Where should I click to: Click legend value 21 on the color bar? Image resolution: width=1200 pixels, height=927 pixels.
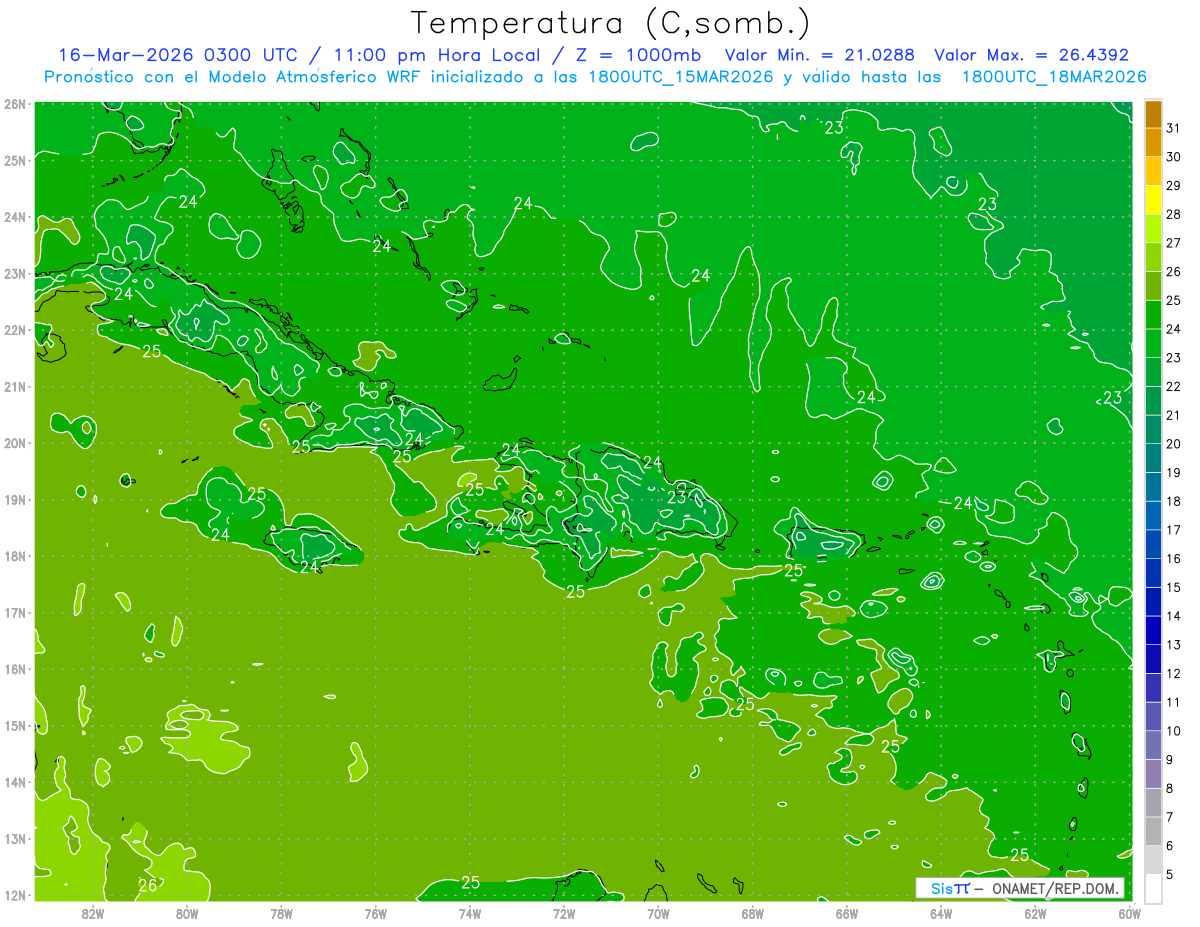click(1173, 415)
